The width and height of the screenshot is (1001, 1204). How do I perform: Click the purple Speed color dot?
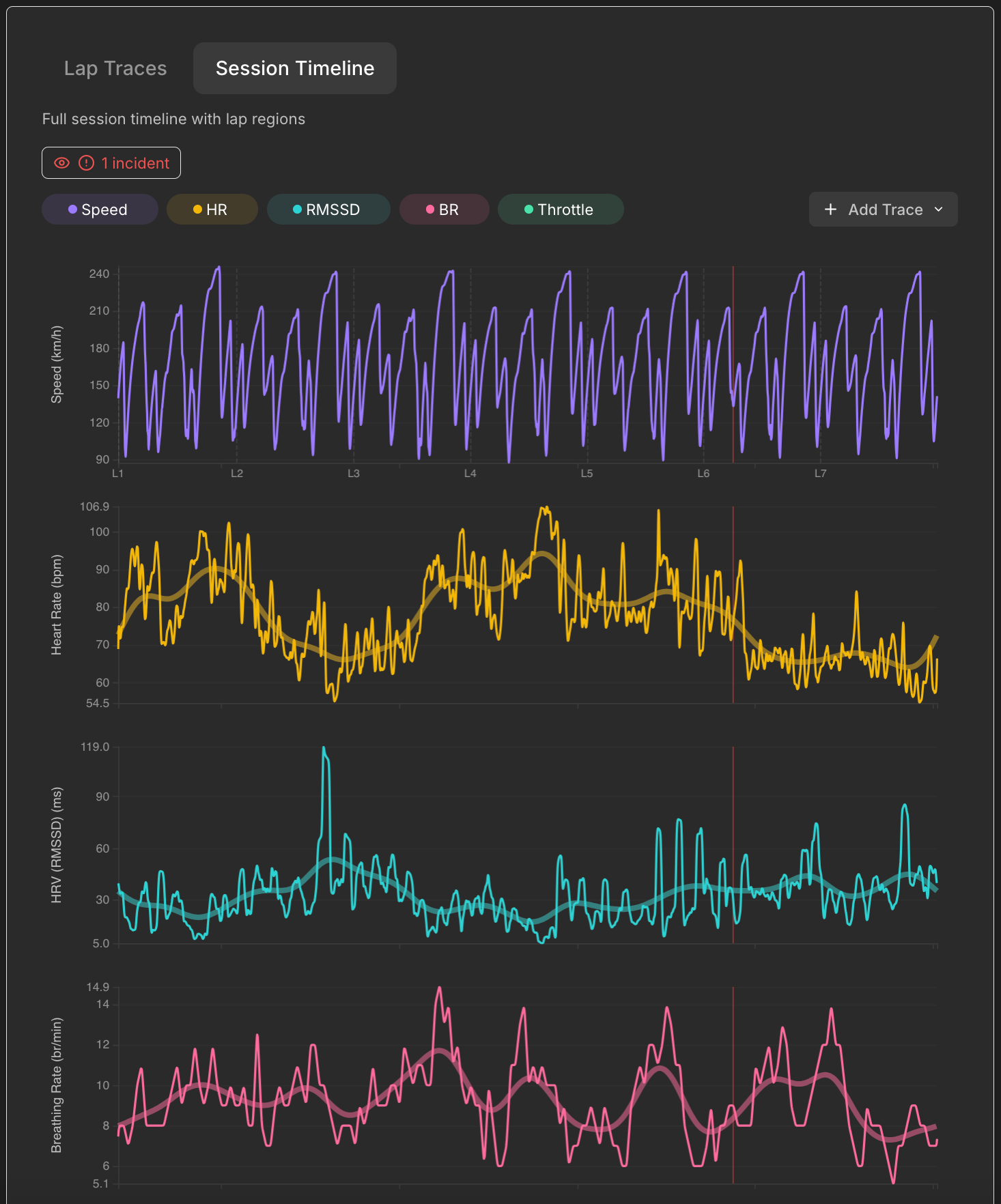tap(72, 210)
